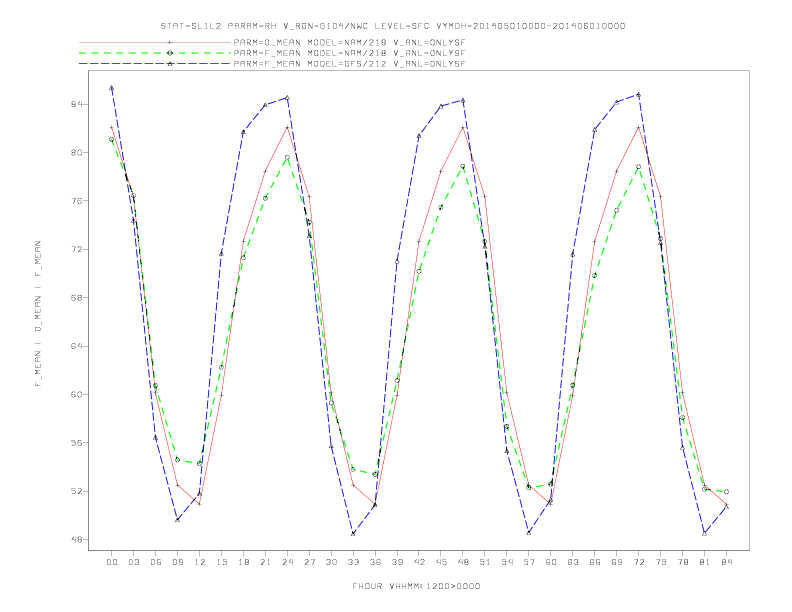Click forecast hour label 75 on x-axis
Screen dimensions: 792x612
pos(661,562)
